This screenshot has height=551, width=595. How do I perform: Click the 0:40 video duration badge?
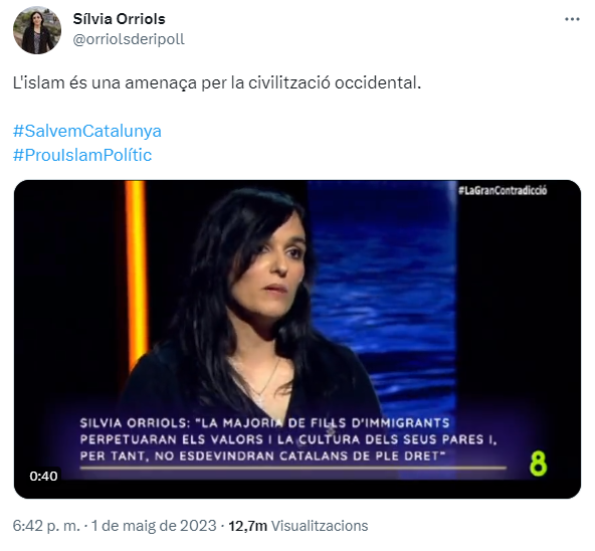pos(44,476)
